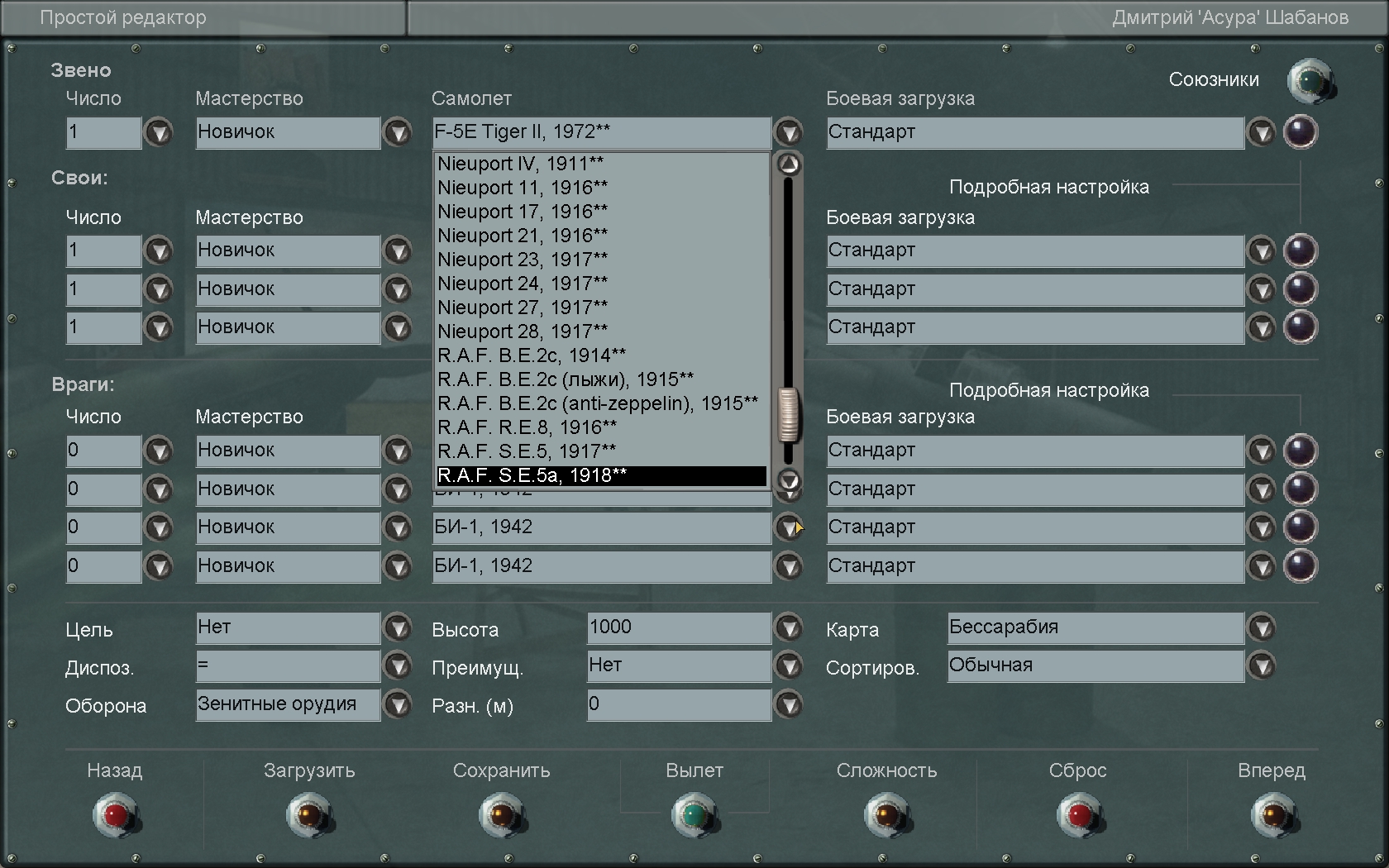Viewport: 1389px width, 868px height.
Task: Open the Звено Мастерство dropdown arrow
Action: (398, 132)
